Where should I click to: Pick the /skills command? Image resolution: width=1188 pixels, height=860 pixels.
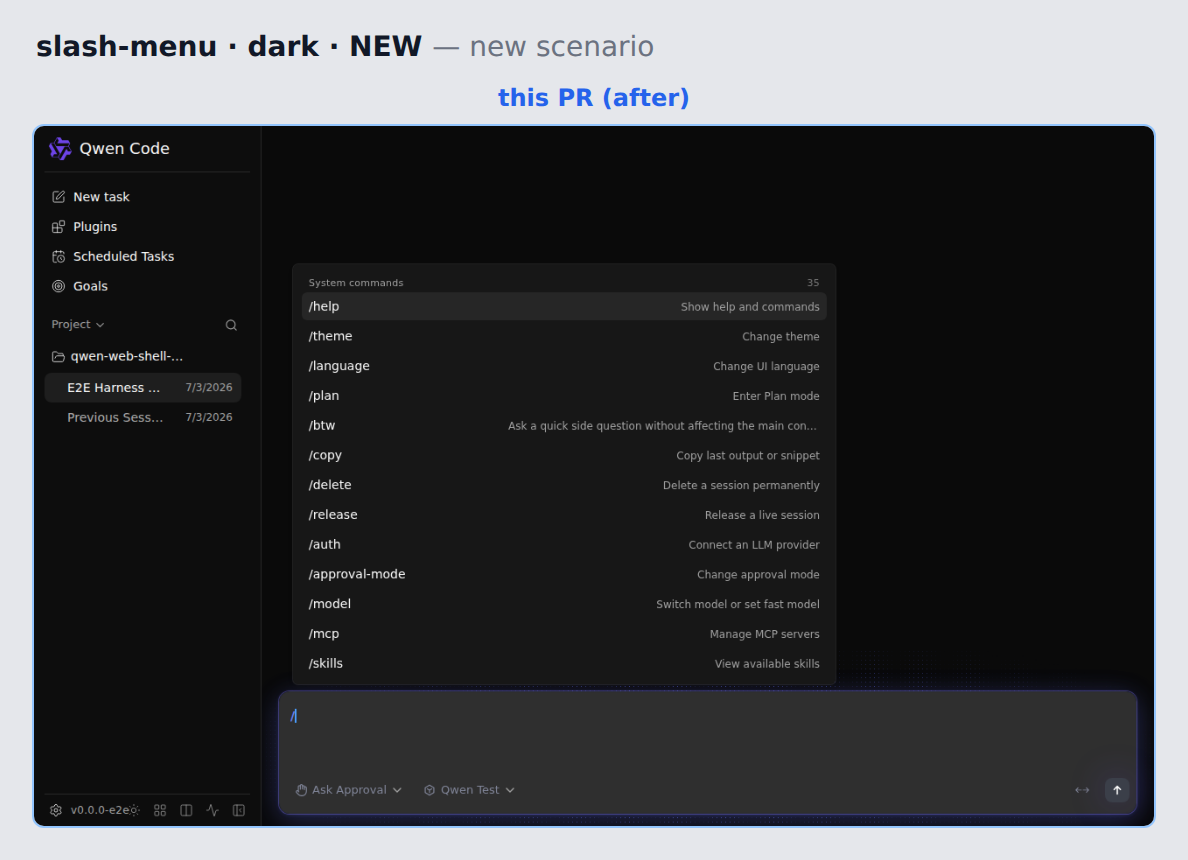[564, 663]
